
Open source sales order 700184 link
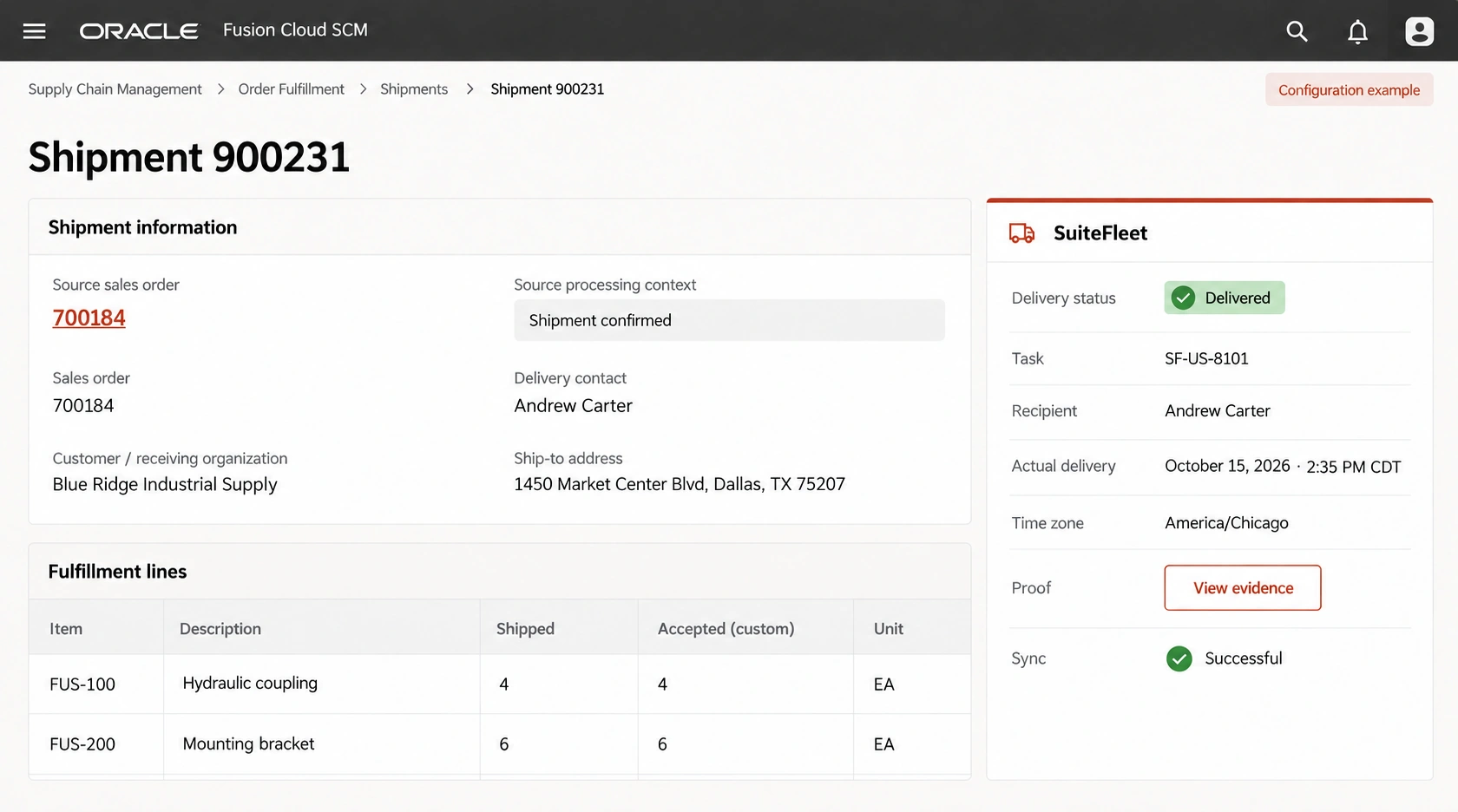tap(89, 318)
